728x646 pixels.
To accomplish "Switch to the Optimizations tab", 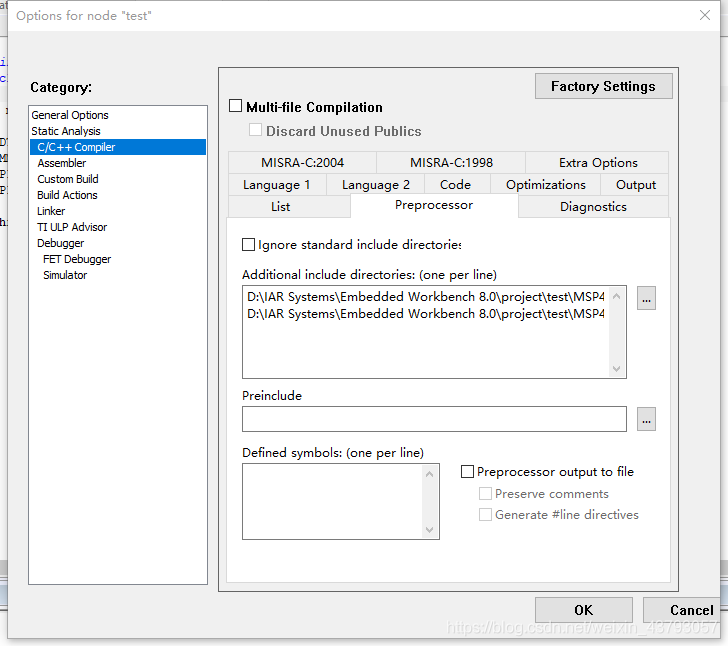I will tap(545, 185).
